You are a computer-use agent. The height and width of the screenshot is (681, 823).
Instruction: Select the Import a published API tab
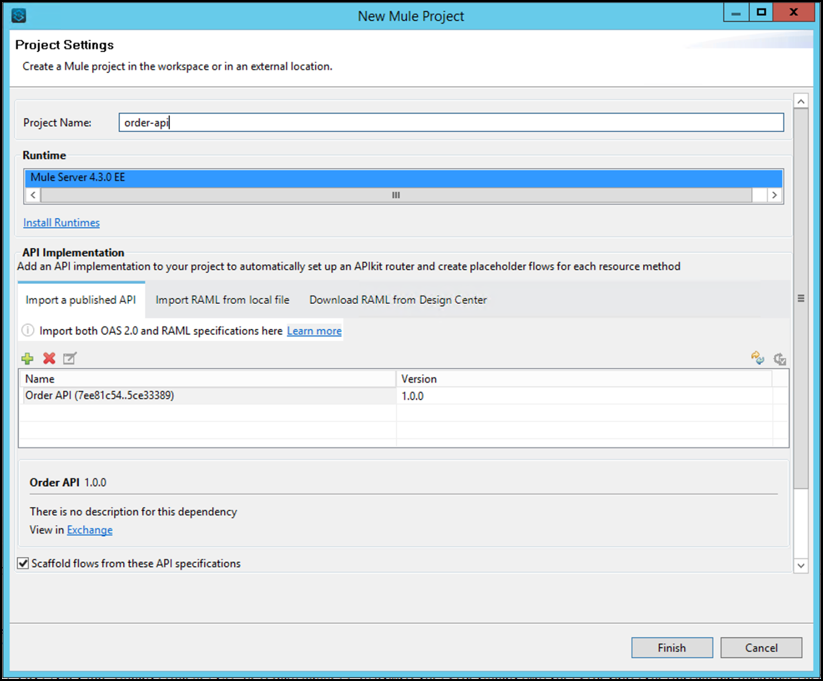[81, 300]
